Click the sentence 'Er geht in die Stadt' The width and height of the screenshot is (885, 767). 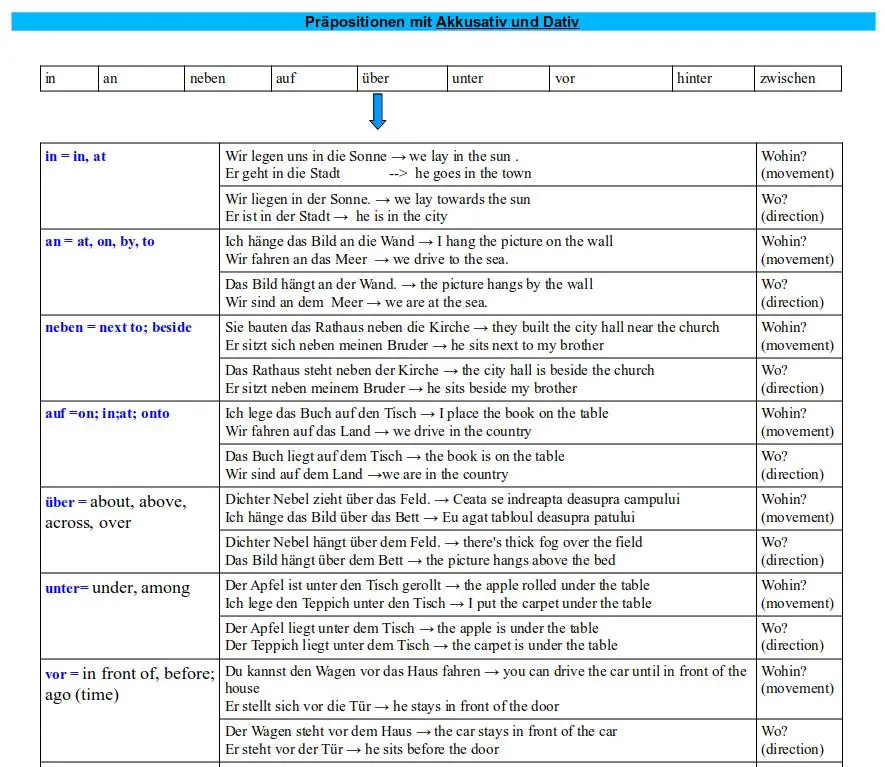click(283, 173)
